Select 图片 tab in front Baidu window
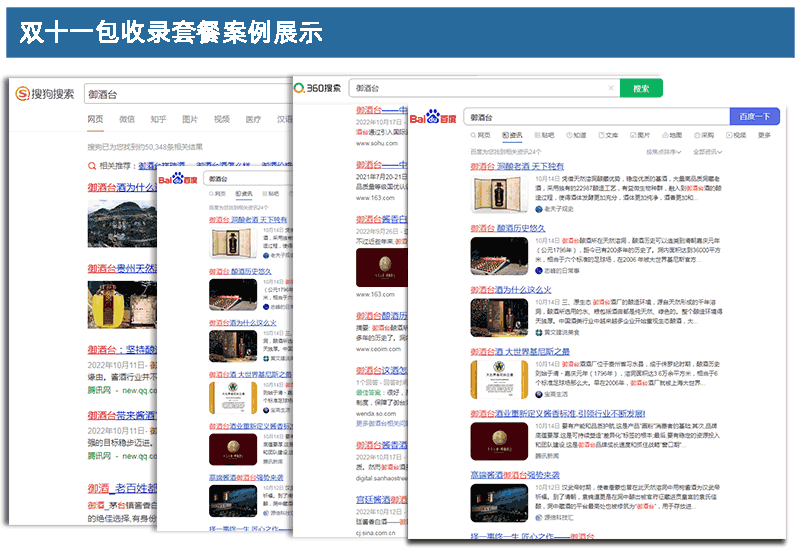The height and width of the screenshot is (554, 800). [640, 135]
